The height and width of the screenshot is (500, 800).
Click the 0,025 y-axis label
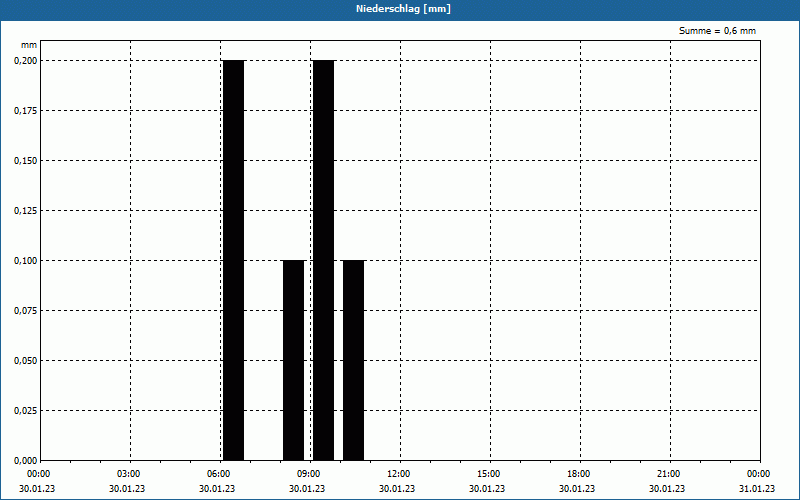pyautogui.click(x=26, y=411)
